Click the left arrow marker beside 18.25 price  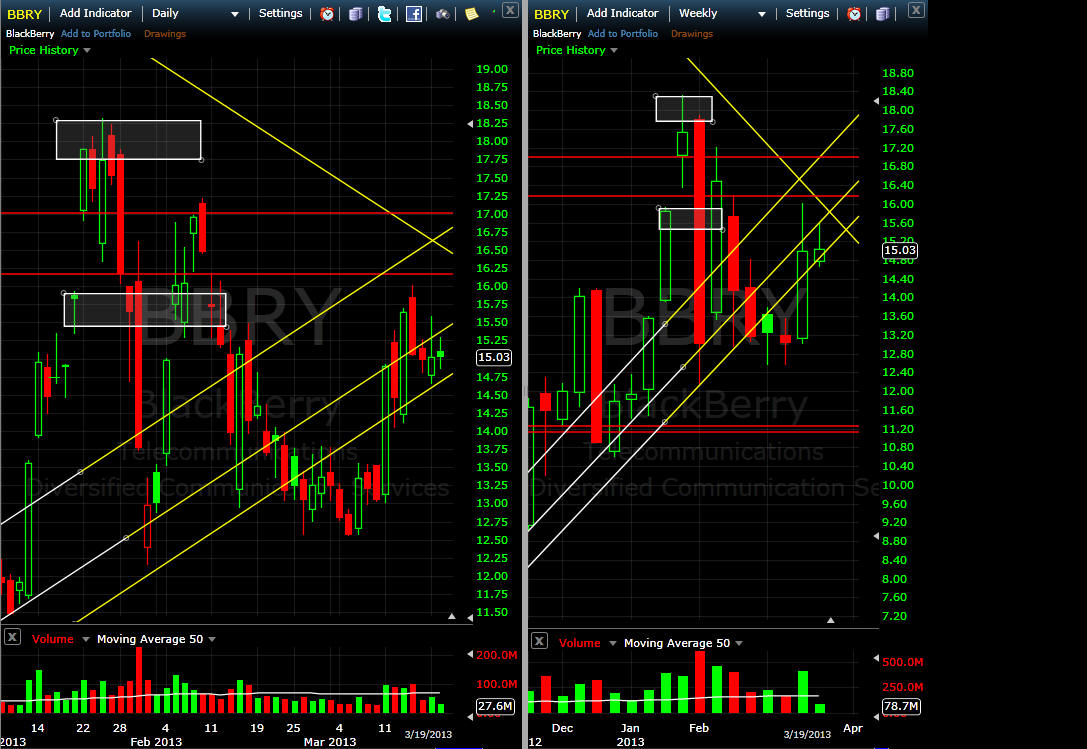pyautogui.click(x=470, y=123)
